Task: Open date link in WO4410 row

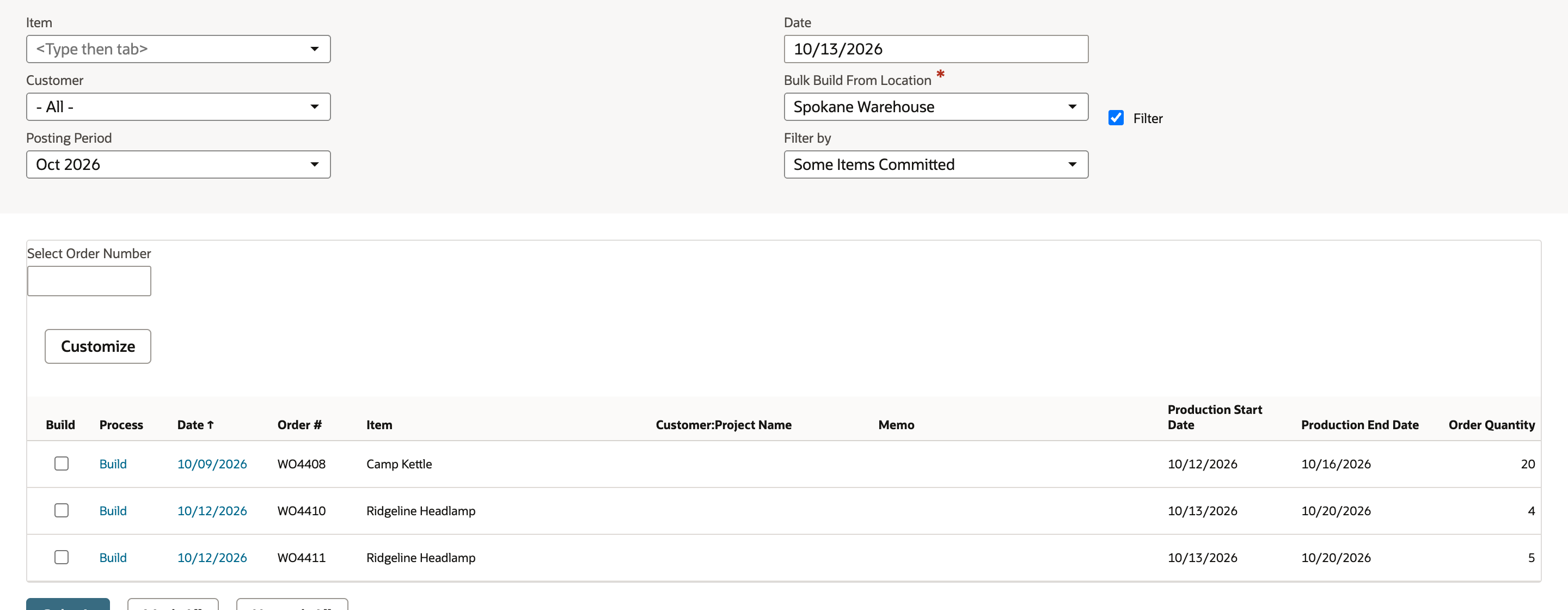Action: pos(212,511)
